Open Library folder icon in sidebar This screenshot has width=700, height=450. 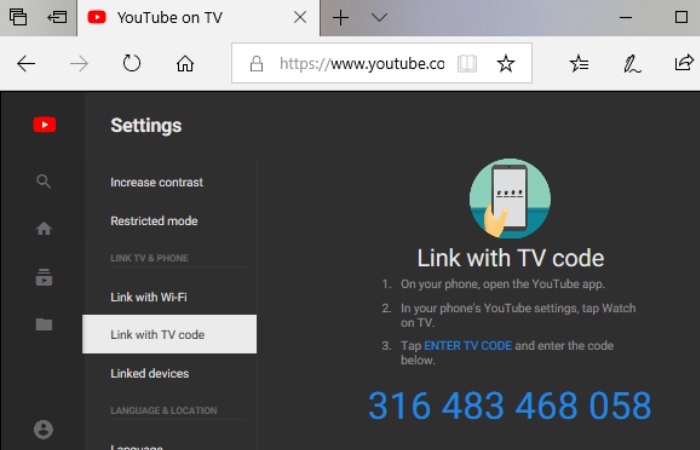(44, 324)
